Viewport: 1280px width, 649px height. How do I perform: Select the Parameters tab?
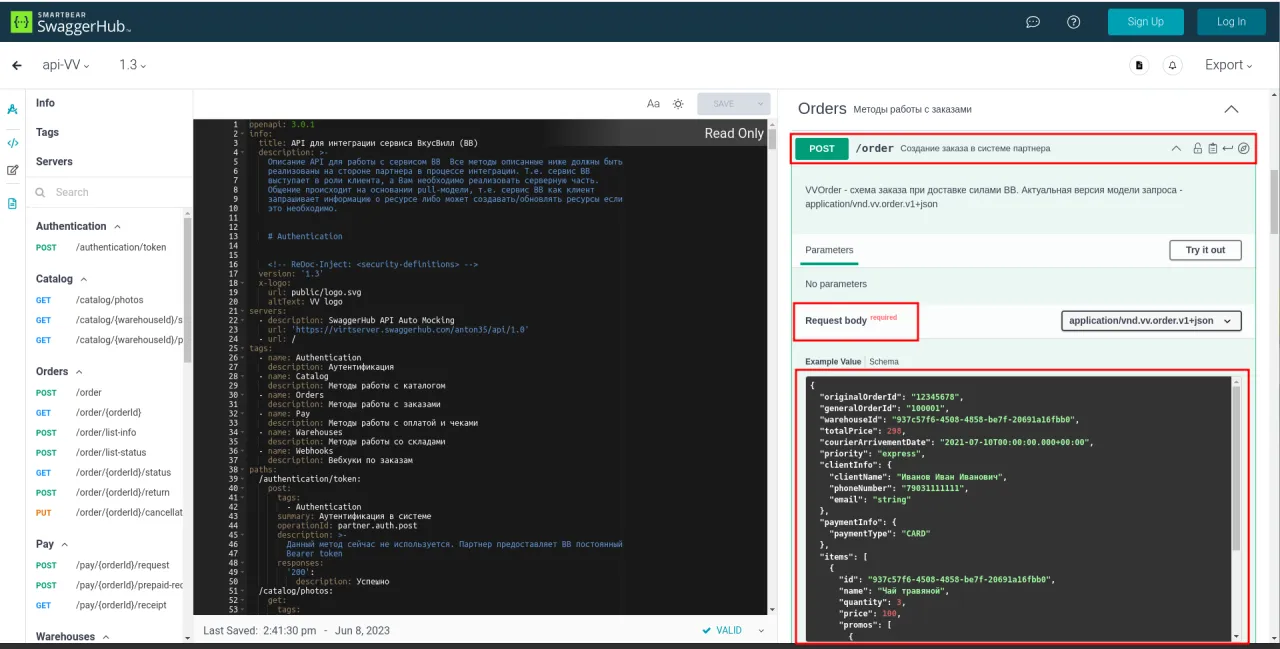point(829,250)
